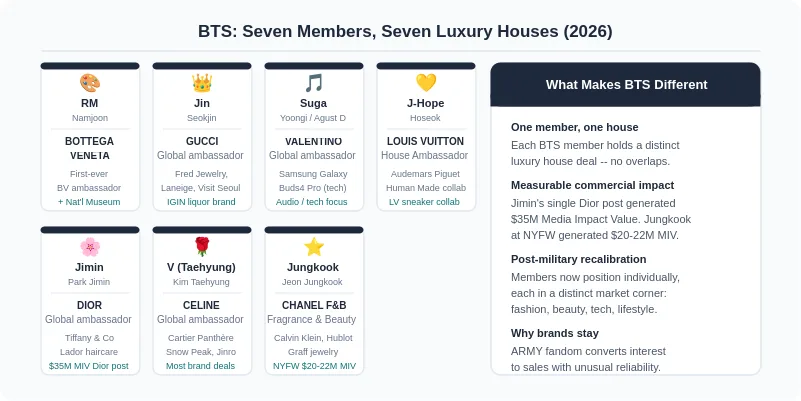Click the gold star icon above Jungkook
This screenshot has width=801, height=401.
(314, 247)
